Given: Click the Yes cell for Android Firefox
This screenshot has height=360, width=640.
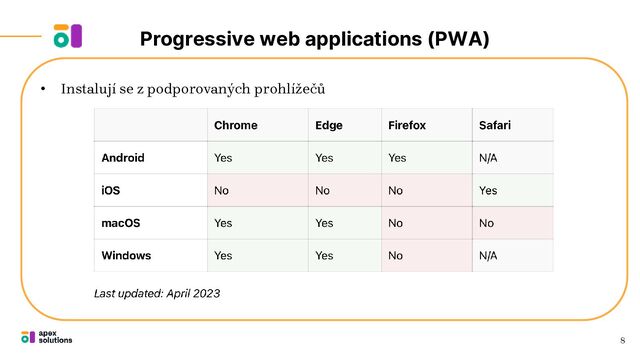Looking at the screenshot, I should (x=427, y=158).
